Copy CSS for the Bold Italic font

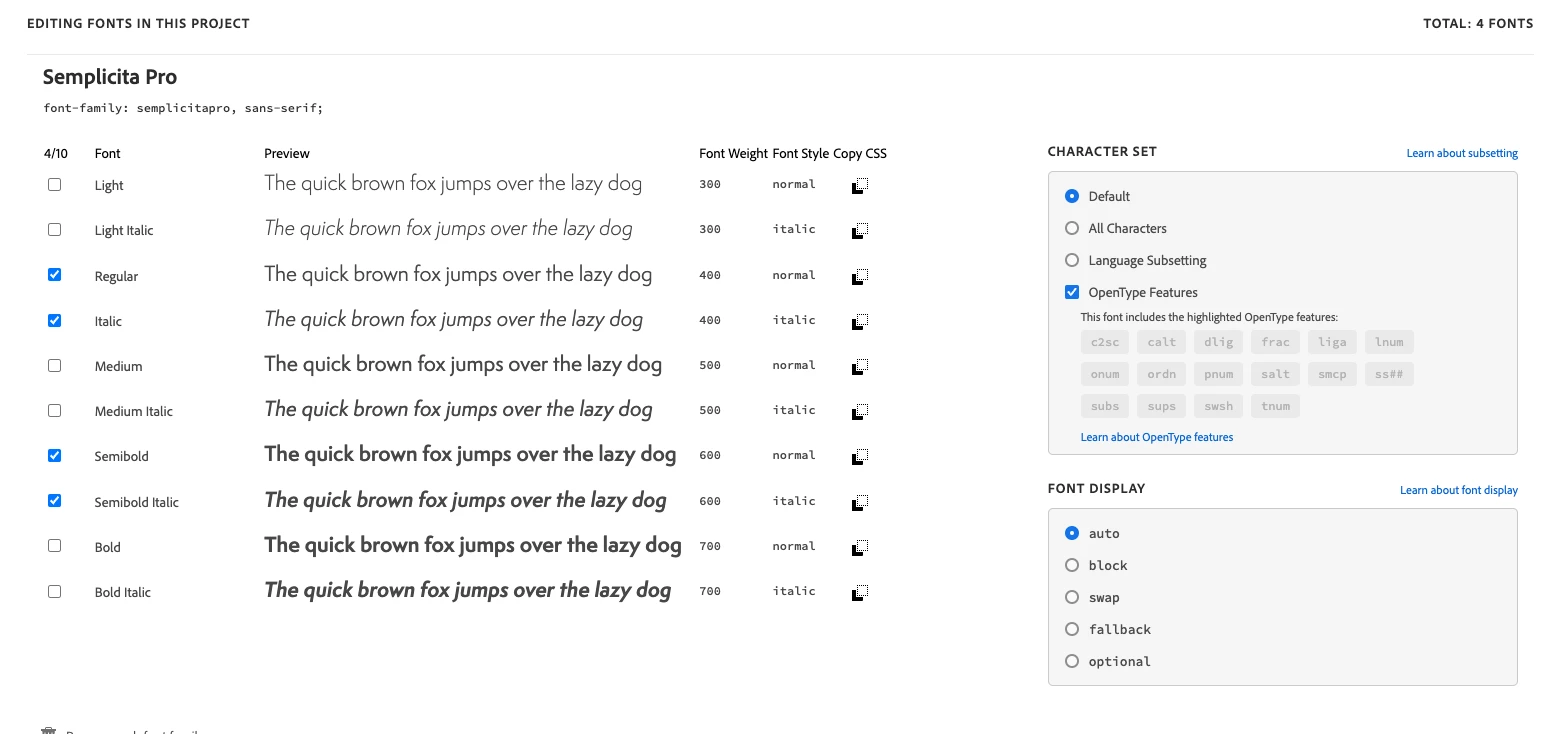(x=860, y=592)
